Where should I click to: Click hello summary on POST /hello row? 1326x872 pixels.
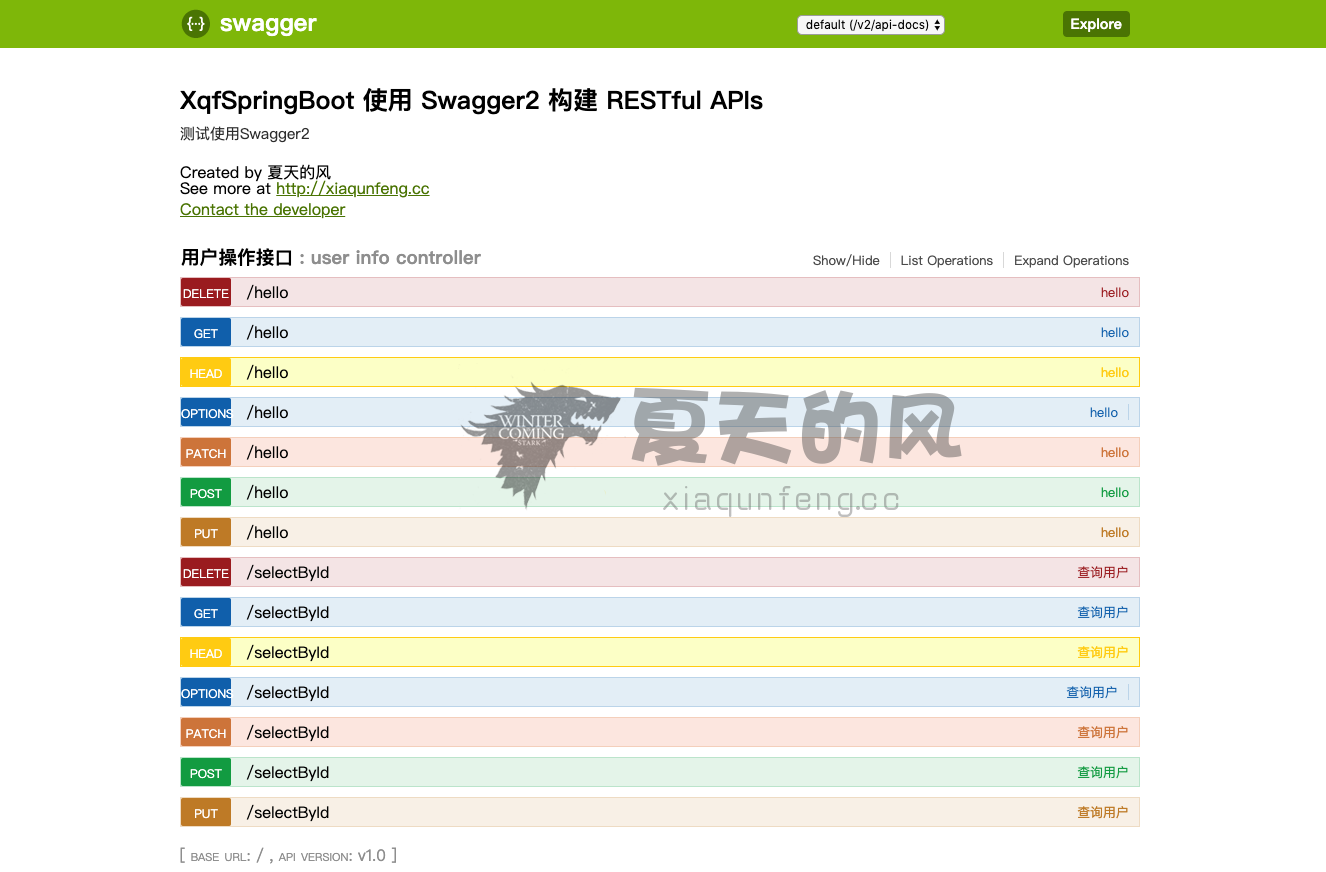(1115, 493)
